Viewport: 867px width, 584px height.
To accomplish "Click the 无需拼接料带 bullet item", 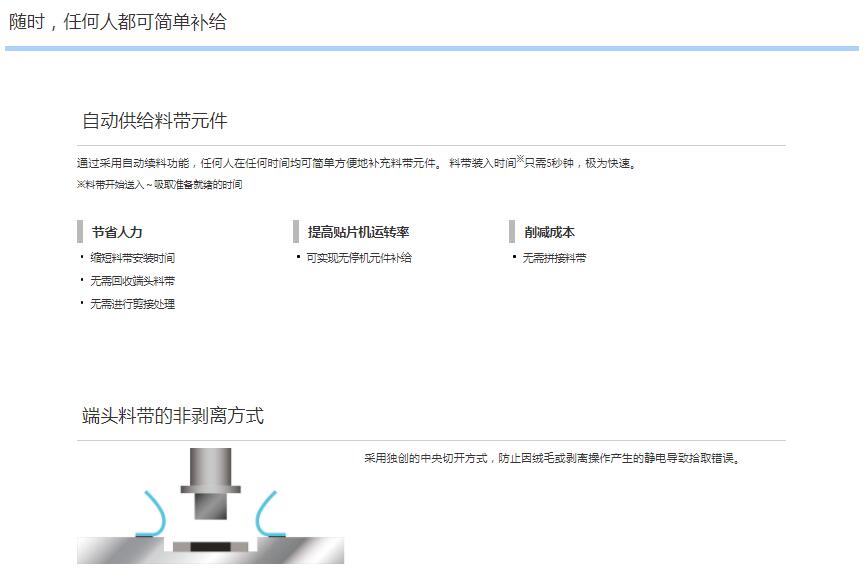I will [554, 258].
